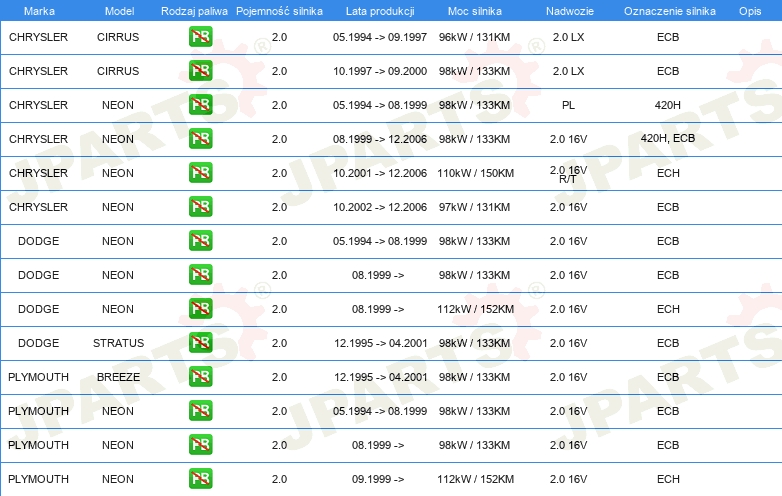Click production years 05.1994 -> 09.1997

[380, 37]
